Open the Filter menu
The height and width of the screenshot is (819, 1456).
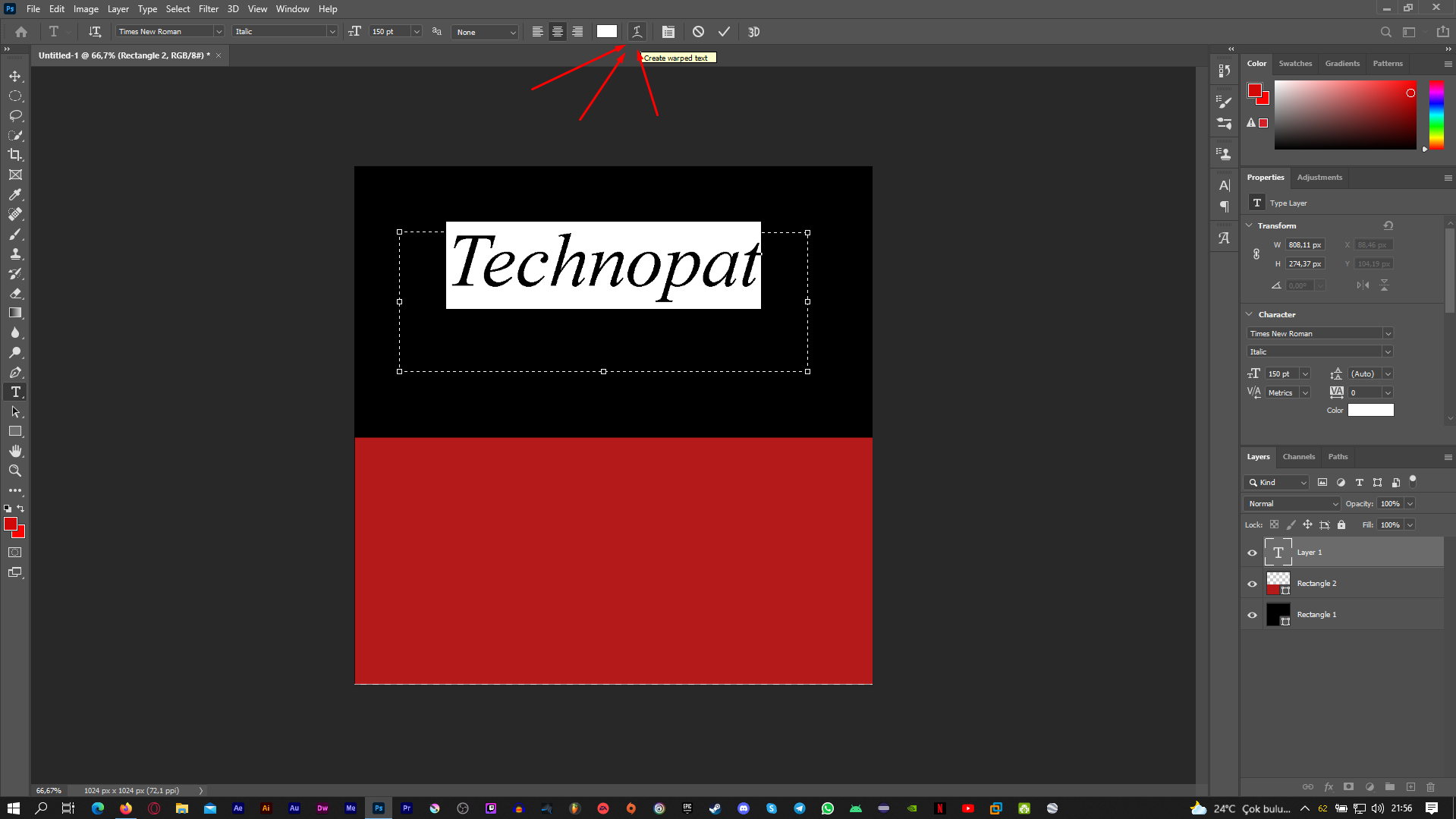pyautogui.click(x=208, y=9)
